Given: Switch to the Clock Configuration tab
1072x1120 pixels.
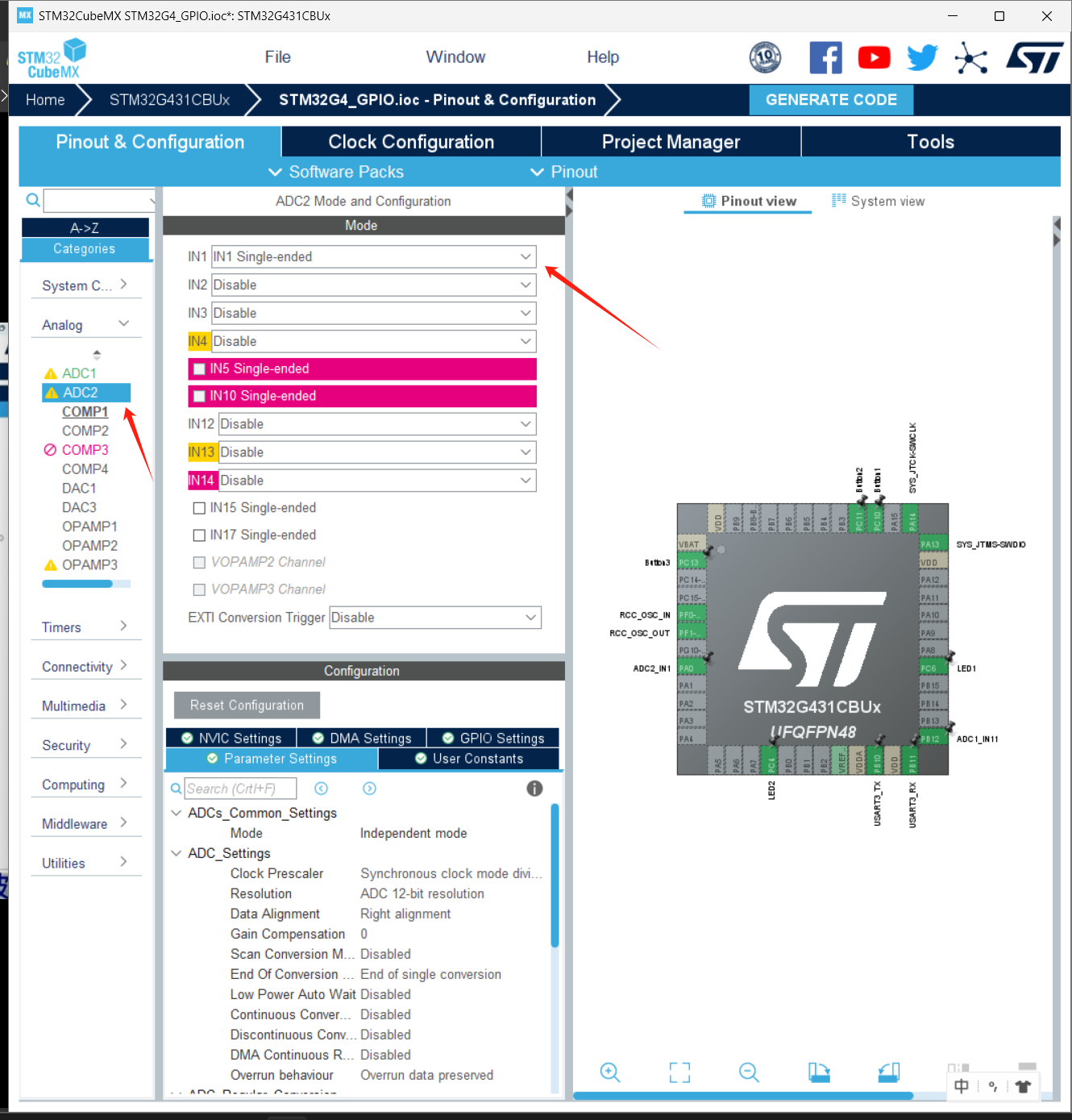Looking at the screenshot, I should click(x=411, y=142).
